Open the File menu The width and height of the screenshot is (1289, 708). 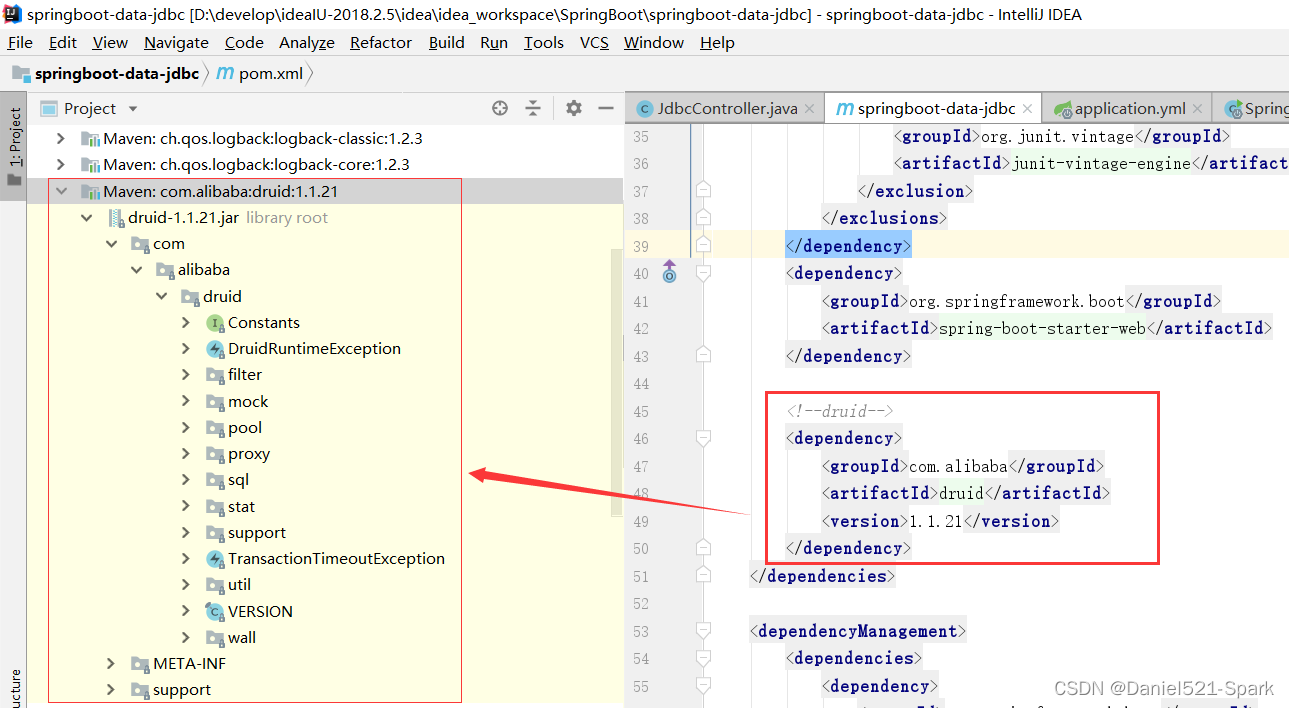click(20, 42)
